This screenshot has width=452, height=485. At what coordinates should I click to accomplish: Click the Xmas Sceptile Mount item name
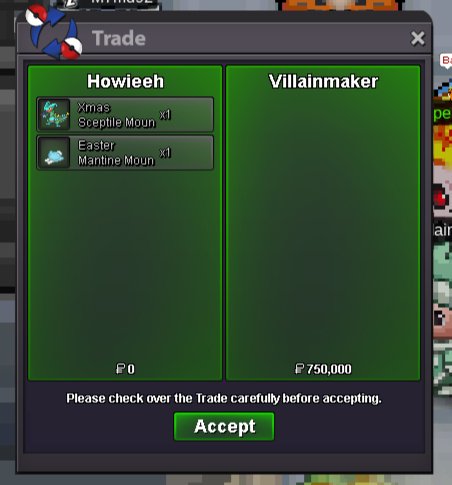(116, 115)
